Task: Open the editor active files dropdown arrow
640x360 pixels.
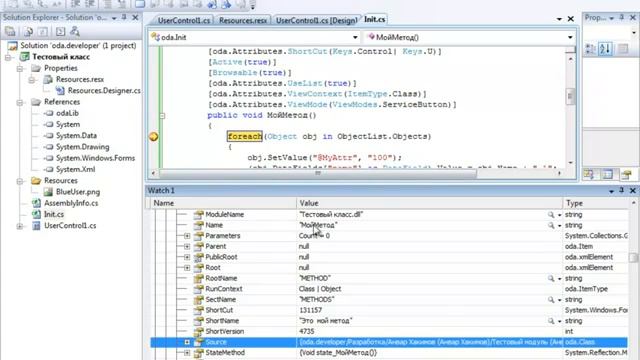Action: 559,19
